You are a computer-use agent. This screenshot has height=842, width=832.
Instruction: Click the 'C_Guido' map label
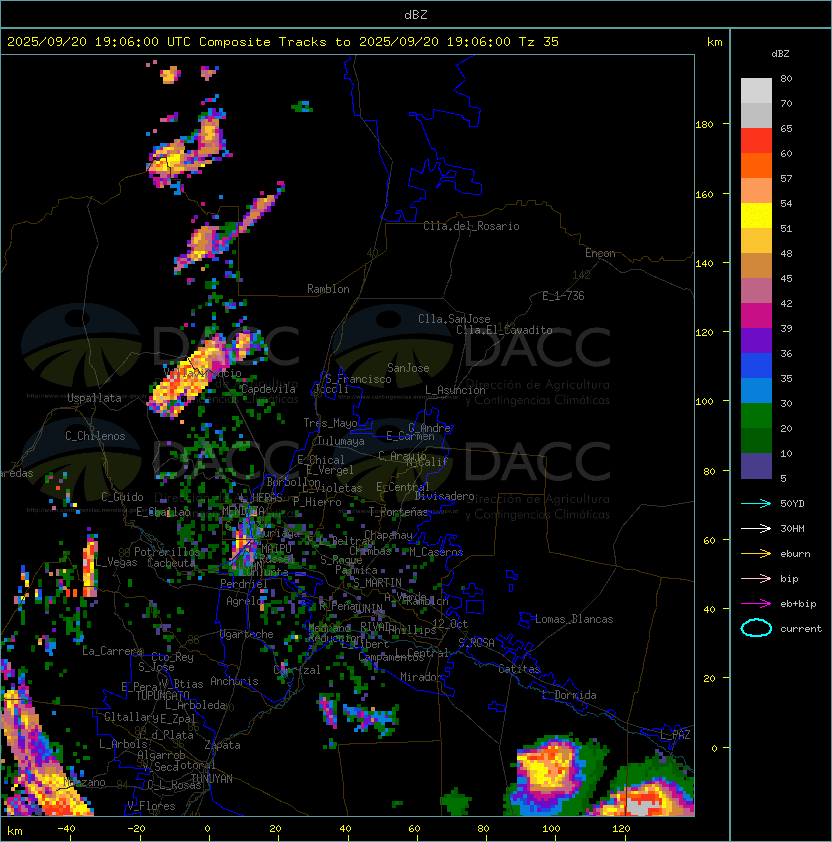click(122, 497)
